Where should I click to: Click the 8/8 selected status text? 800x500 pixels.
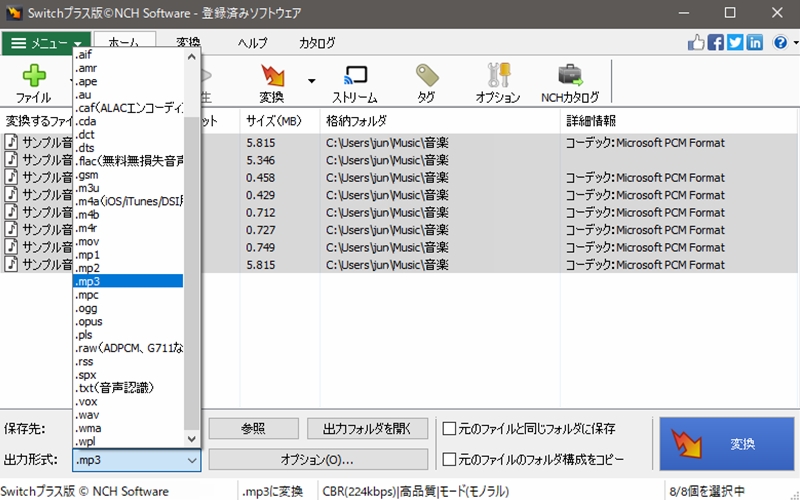pos(707,491)
